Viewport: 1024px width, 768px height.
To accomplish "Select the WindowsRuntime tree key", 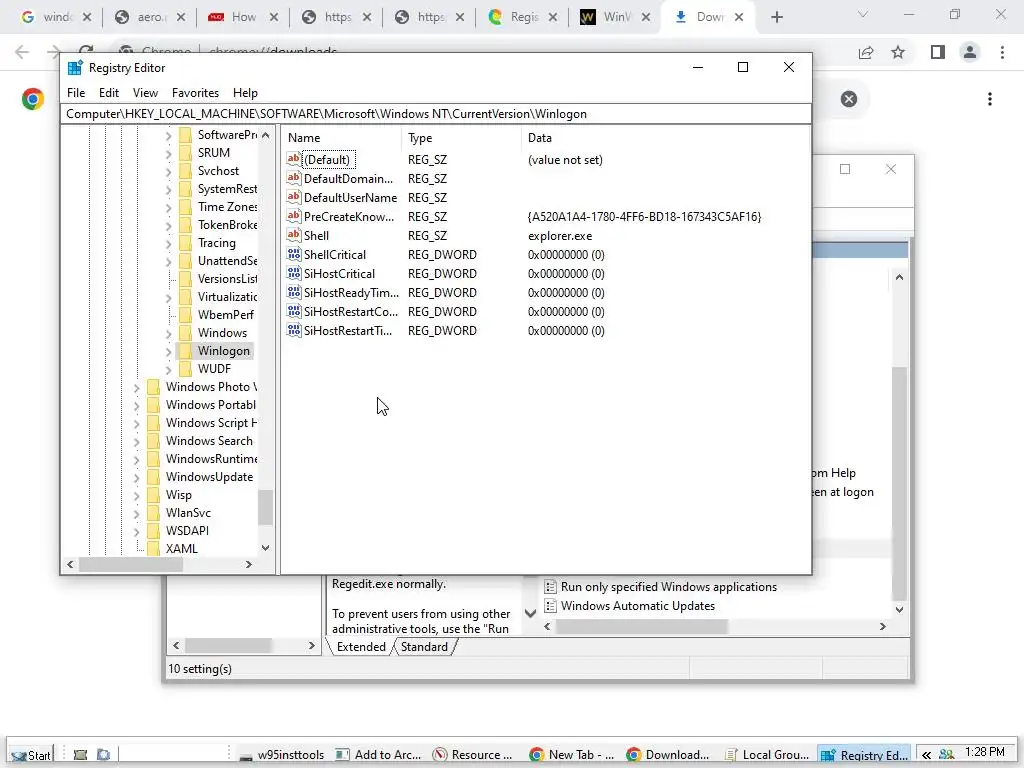I will [x=211, y=458].
